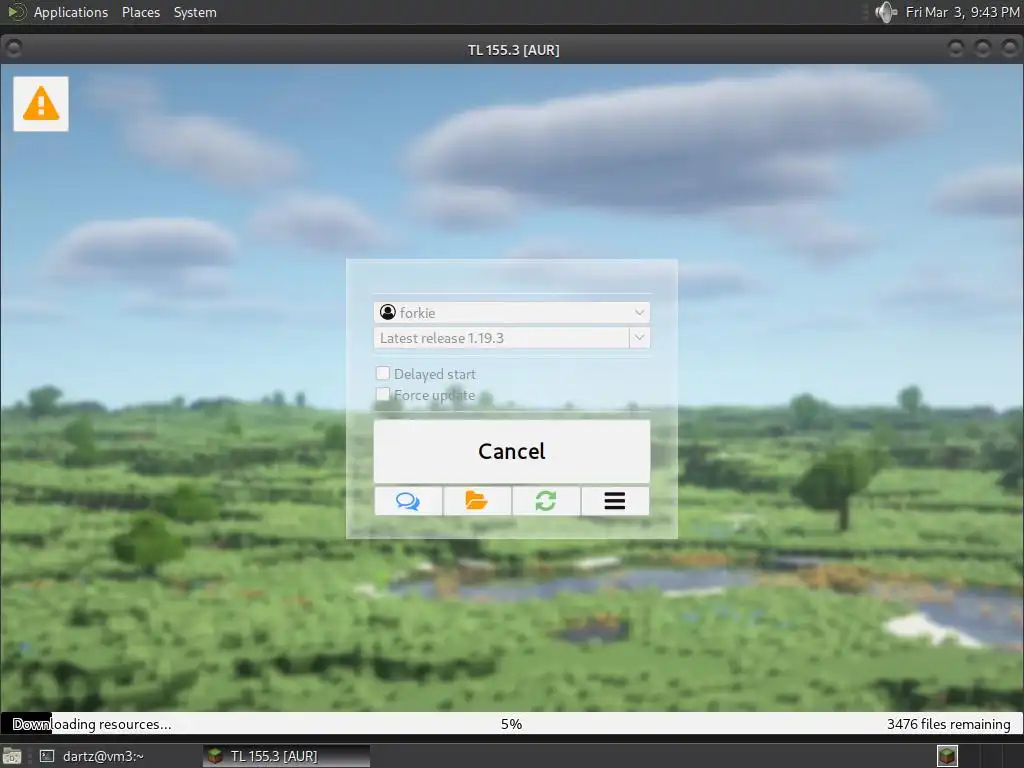Click the Minecraft block tray icon

tap(948, 756)
